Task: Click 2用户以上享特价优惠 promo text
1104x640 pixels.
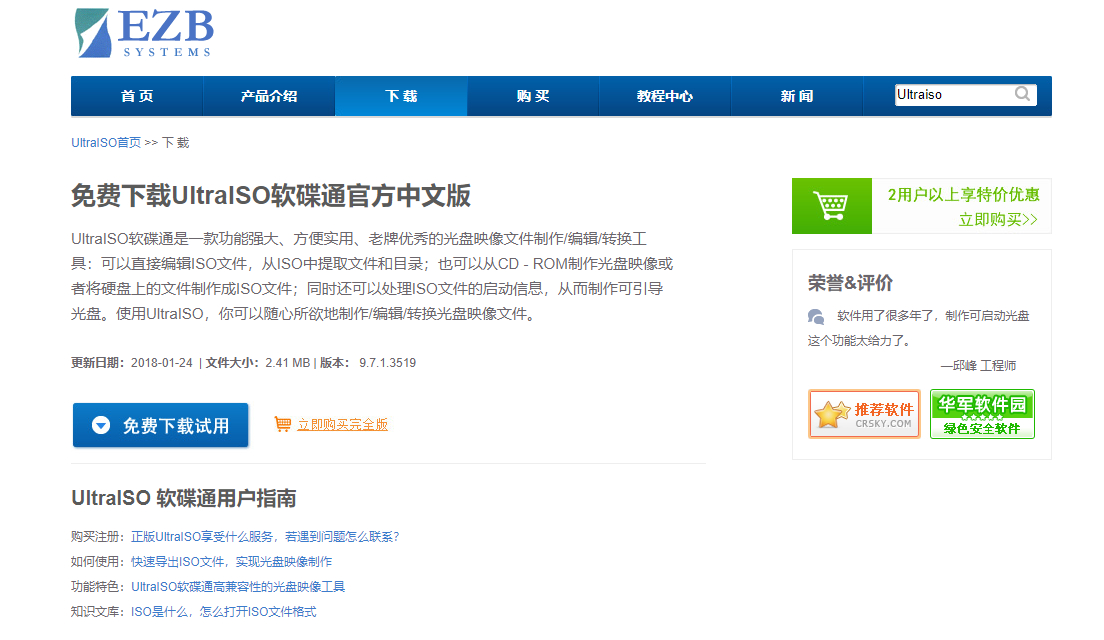Action: tap(963, 195)
